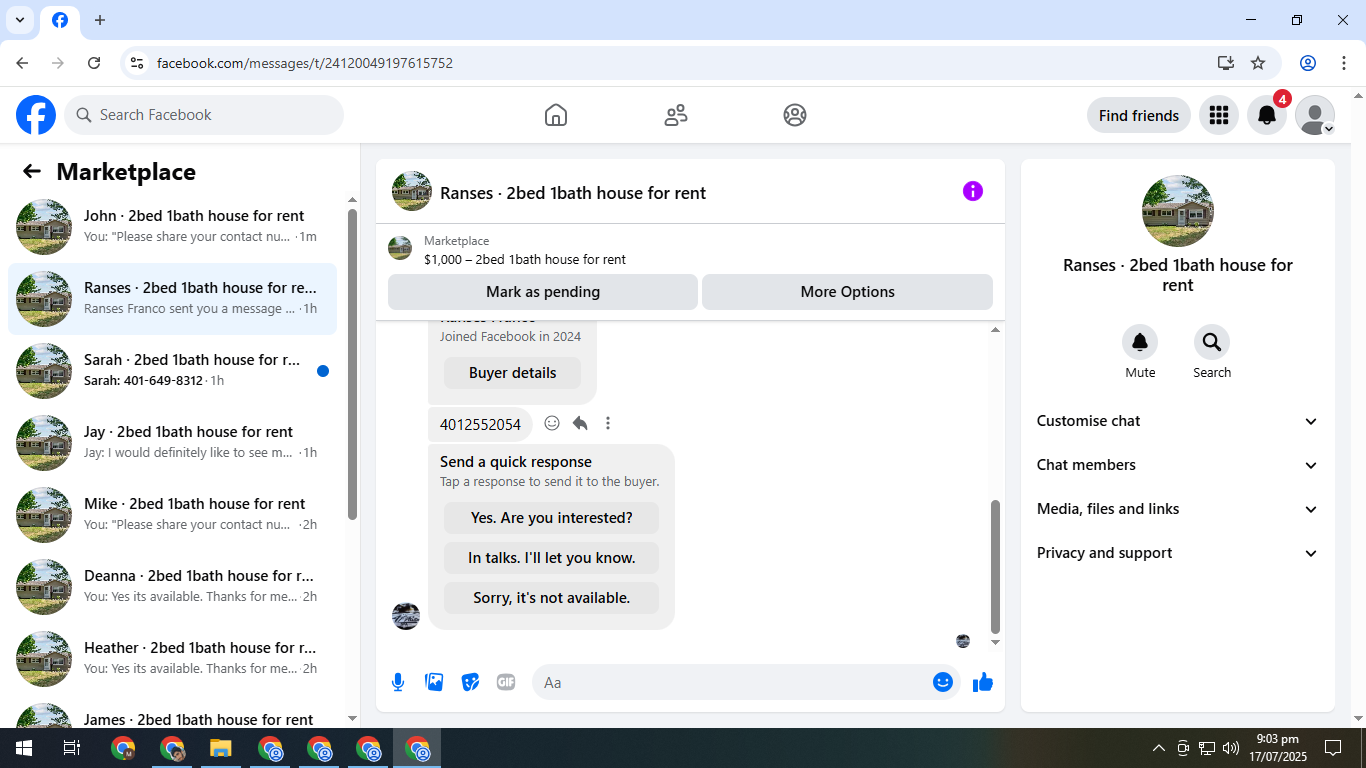Search in conversation with magnifier icon

point(1212,342)
